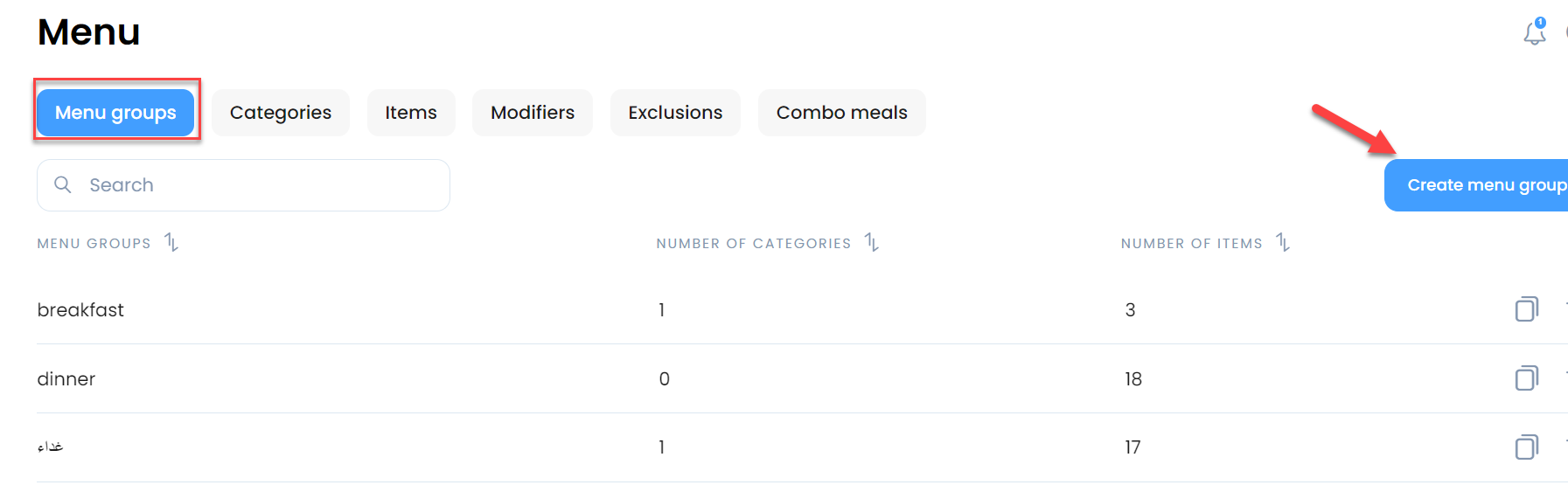The image size is (1568, 485).
Task: Sort by Menu Groups column arrows
Action: point(171,243)
